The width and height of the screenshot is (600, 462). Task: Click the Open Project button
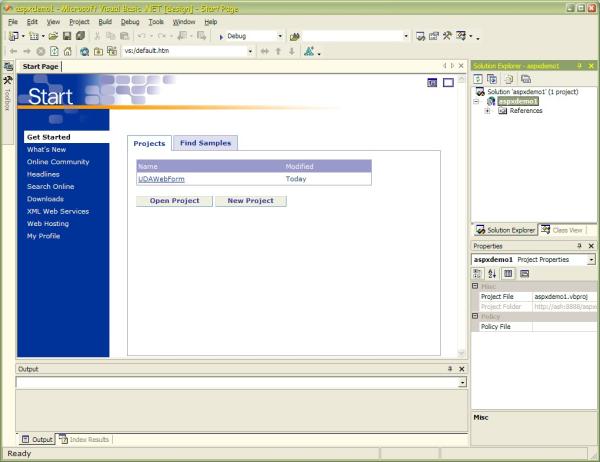point(174,201)
